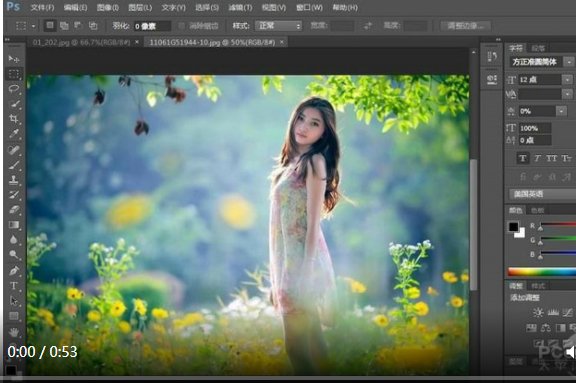Add a Levels adjustment
Image resolution: width=576 pixels, height=383 pixels.
pos(553,312)
